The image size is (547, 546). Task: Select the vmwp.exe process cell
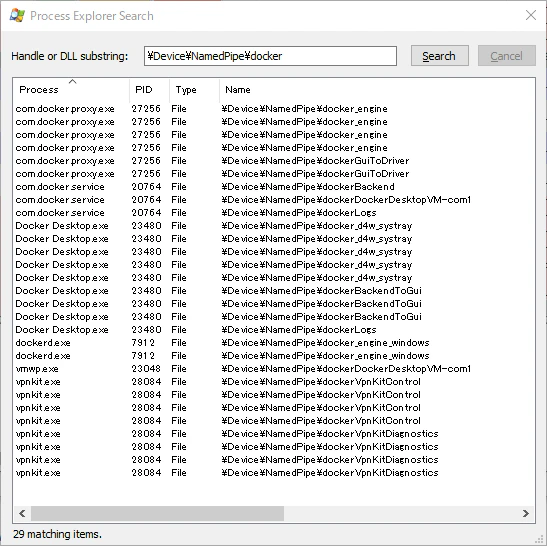[37, 369]
